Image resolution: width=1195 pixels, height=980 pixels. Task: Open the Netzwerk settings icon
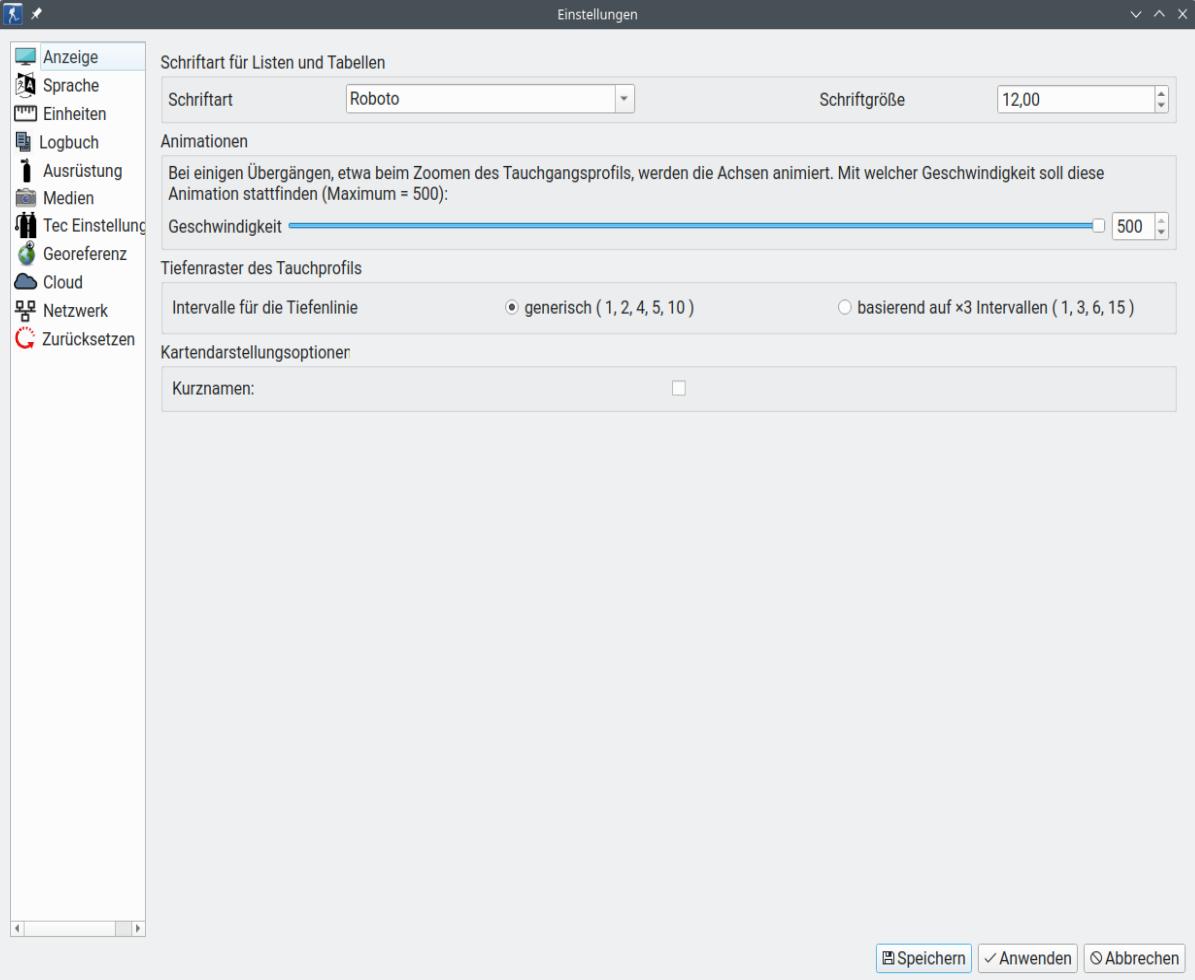25,310
